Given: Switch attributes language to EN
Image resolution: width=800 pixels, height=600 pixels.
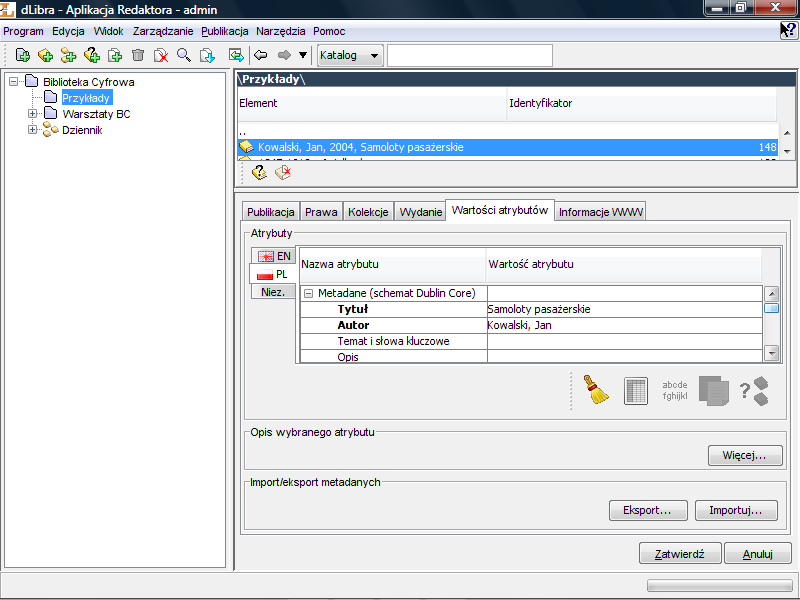Looking at the screenshot, I should tap(274, 256).
